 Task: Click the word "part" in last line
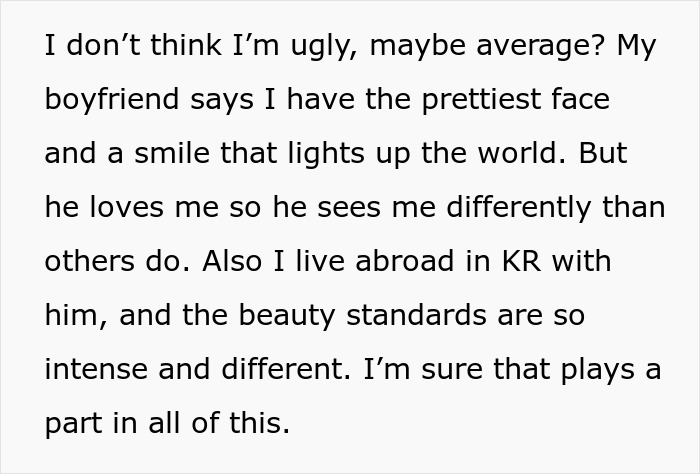[x=71, y=422]
